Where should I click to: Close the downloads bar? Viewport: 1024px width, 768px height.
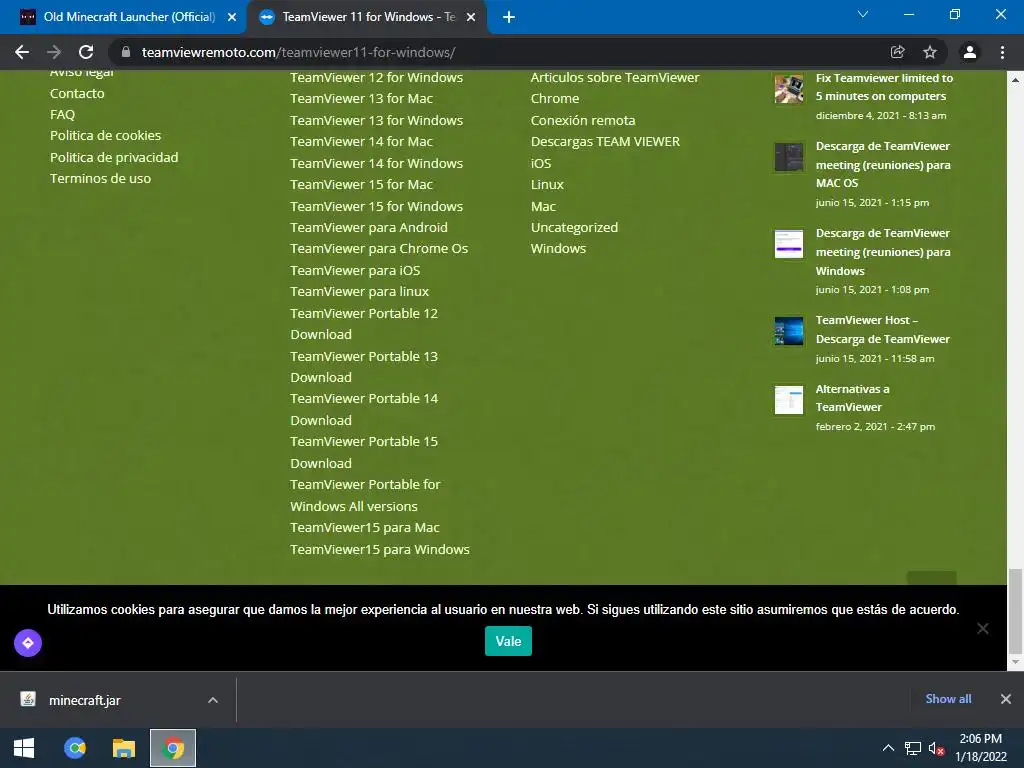coord(1006,699)
